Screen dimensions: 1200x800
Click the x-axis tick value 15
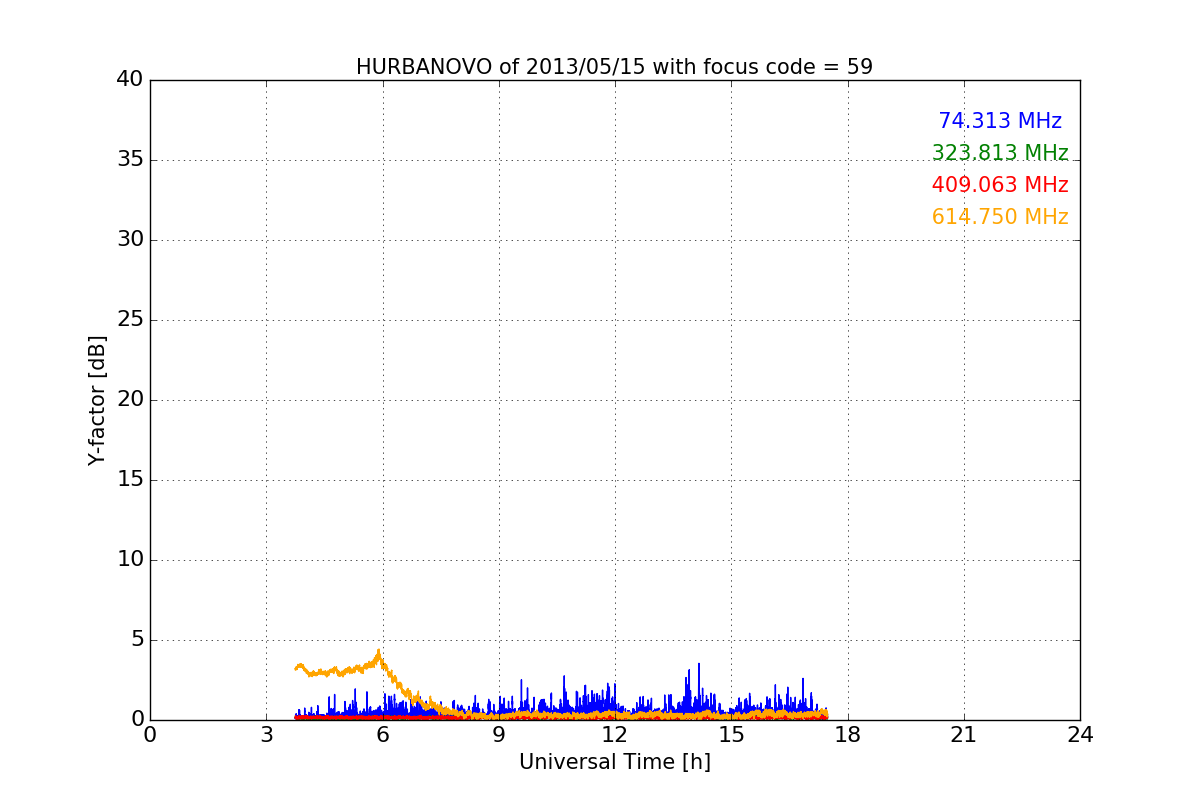tap(731, 735)
